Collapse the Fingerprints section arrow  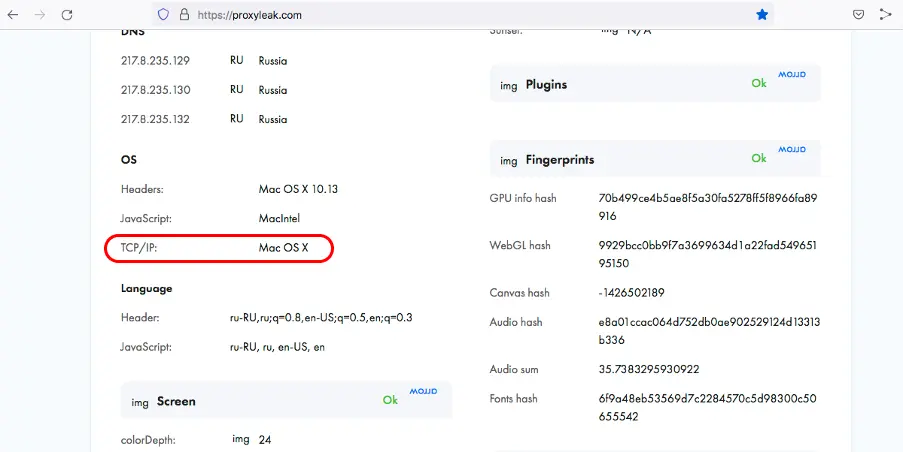tap(792, 150)
